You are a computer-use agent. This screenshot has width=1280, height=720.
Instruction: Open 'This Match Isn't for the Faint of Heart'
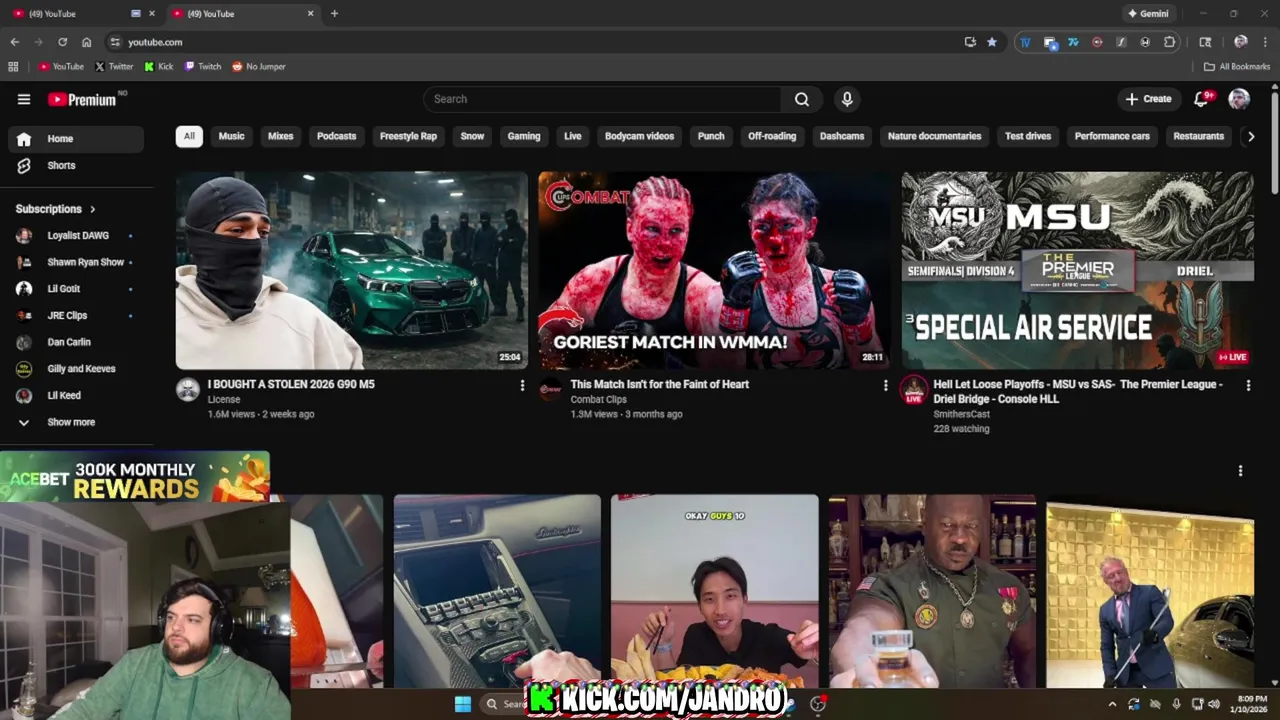[660, 384]
